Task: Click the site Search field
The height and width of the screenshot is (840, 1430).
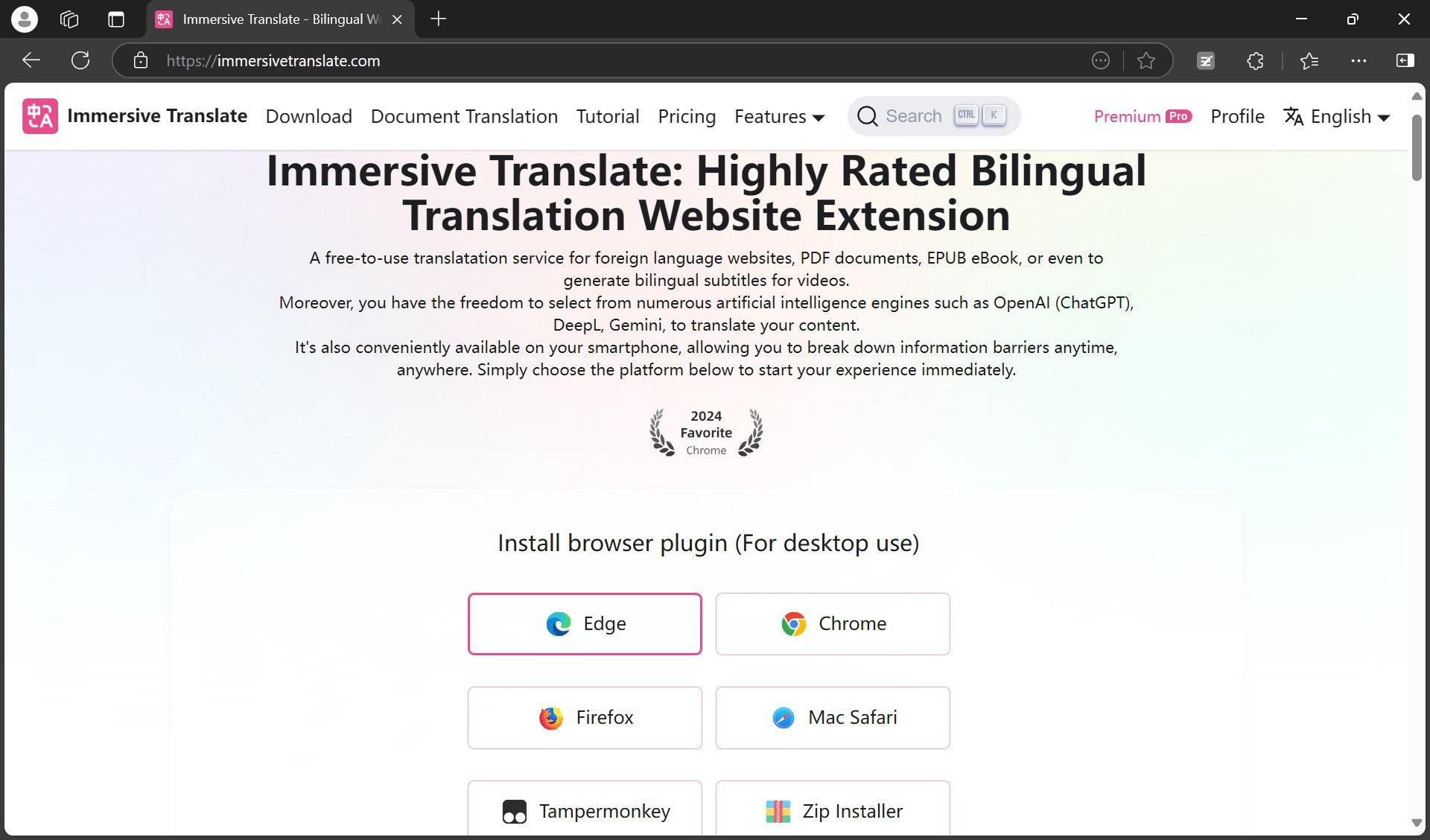Action: (x=913, y=116)
